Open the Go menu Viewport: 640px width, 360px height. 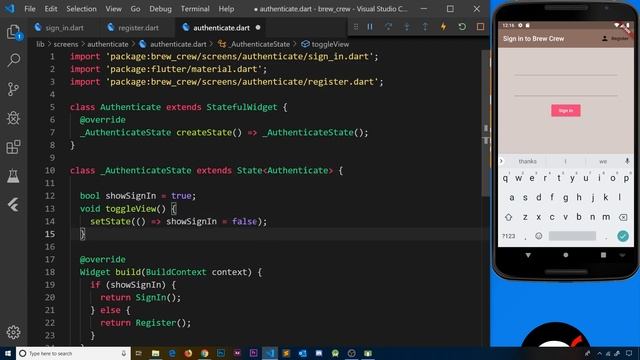tap(135, 9)
